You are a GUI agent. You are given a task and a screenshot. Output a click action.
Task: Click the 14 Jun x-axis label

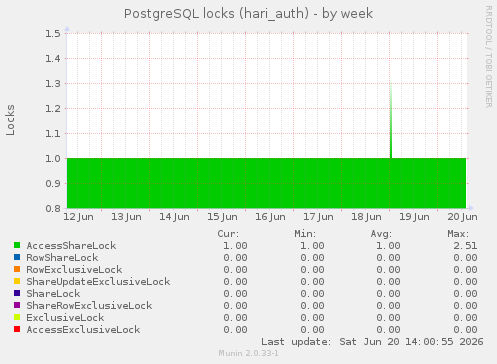pyautogui.click(x=174, y=217)
